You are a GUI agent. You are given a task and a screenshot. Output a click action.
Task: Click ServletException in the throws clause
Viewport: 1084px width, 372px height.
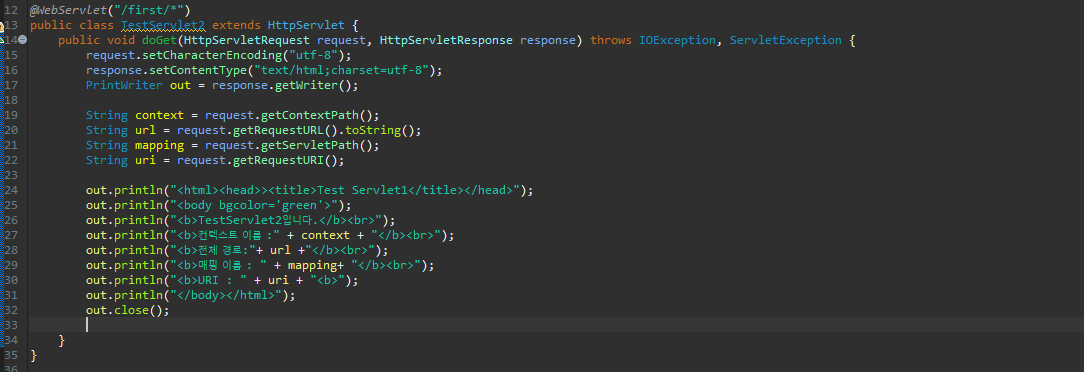coord(785,40)
